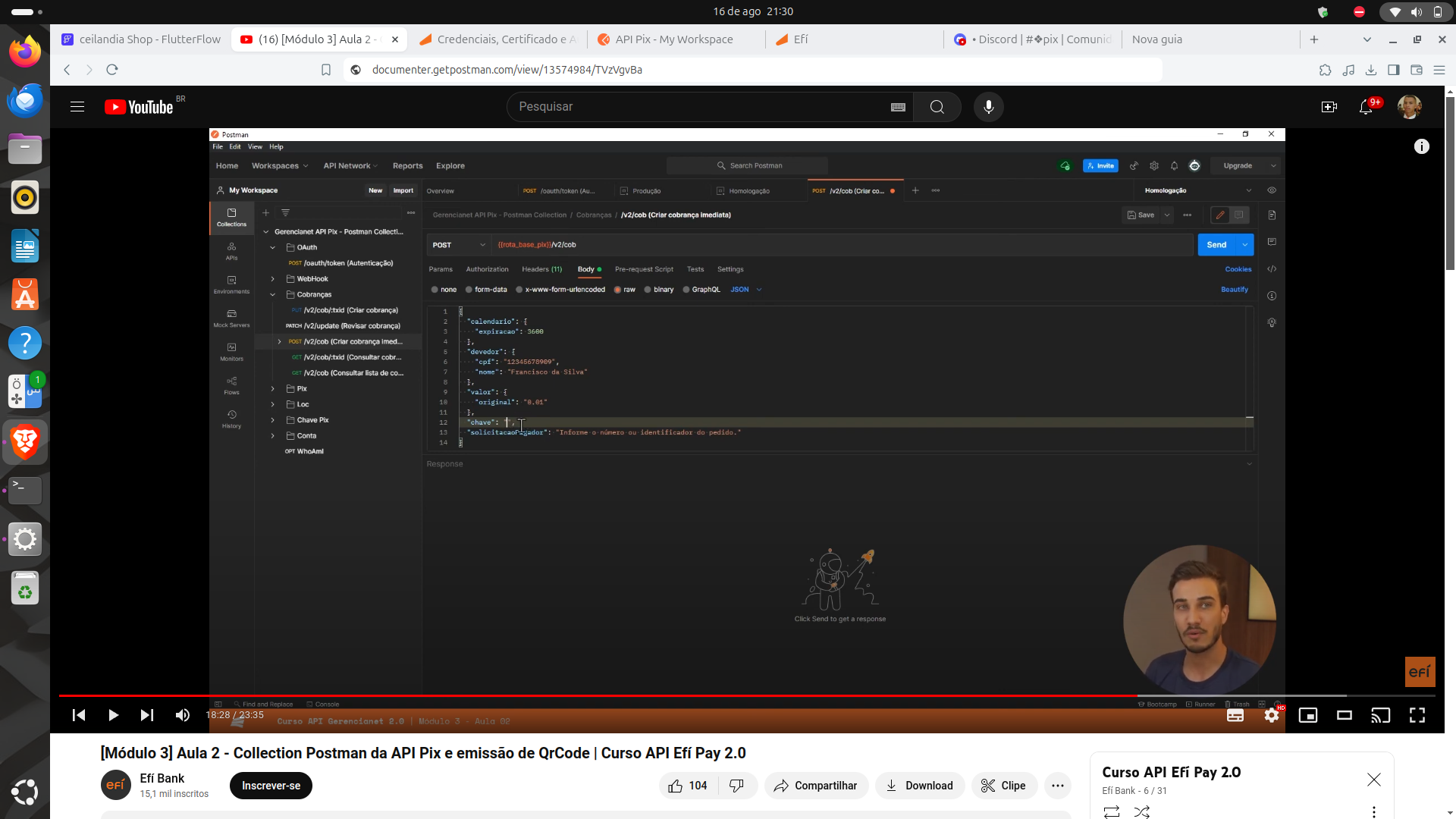
Task: Click the Compartilhar button
Action: coord(816,786)
